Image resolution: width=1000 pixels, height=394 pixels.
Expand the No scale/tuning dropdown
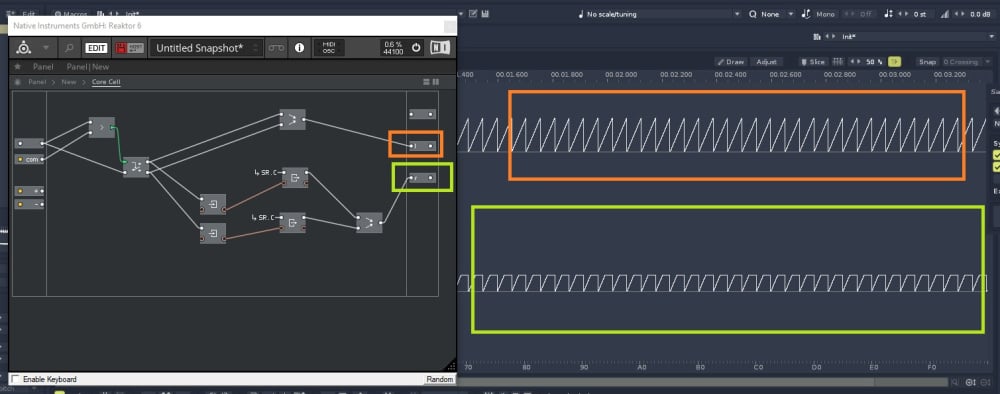pyautogui.click(x=660, y=14)
